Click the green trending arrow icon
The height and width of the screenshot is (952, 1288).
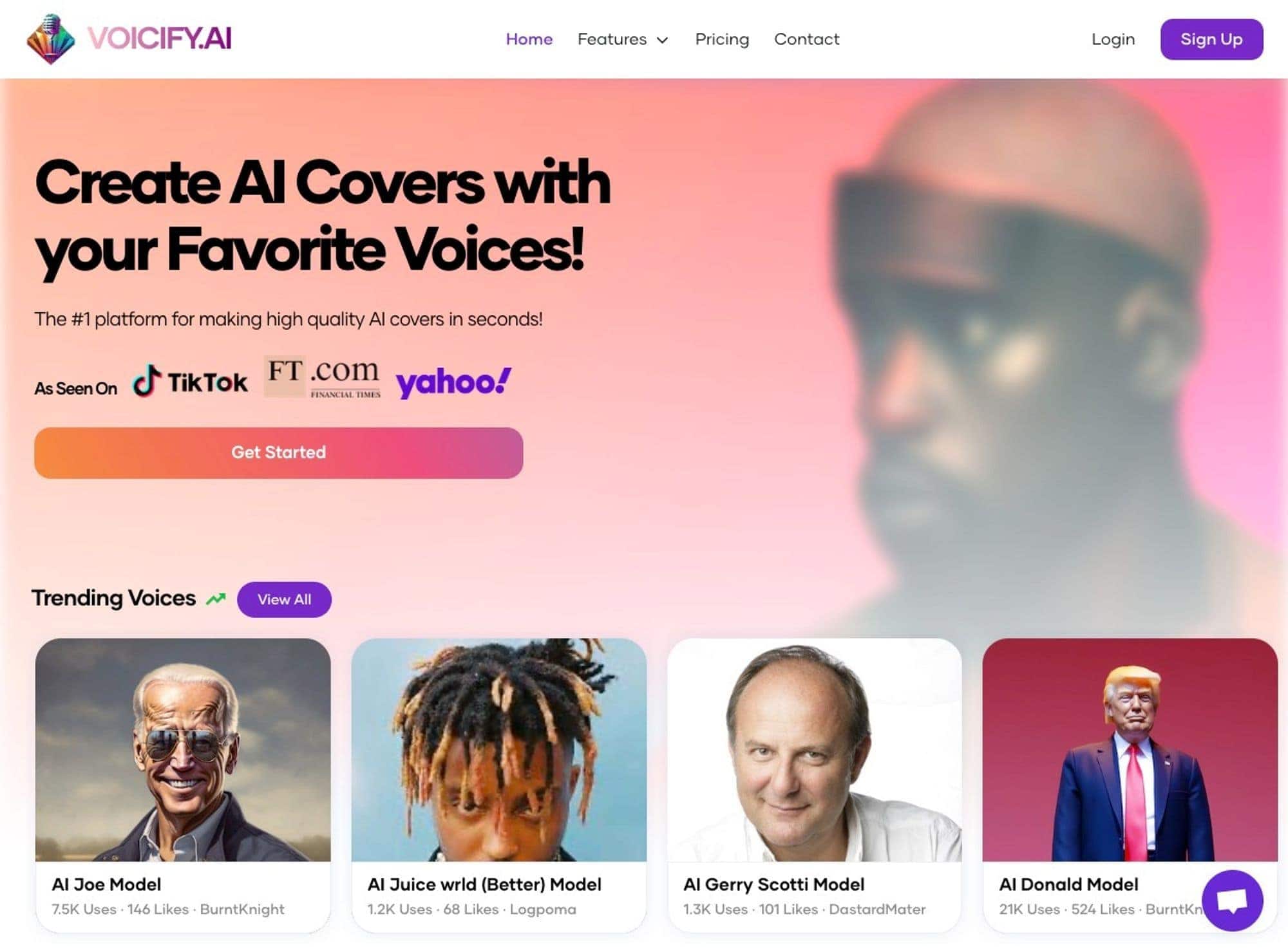[216, 599]
